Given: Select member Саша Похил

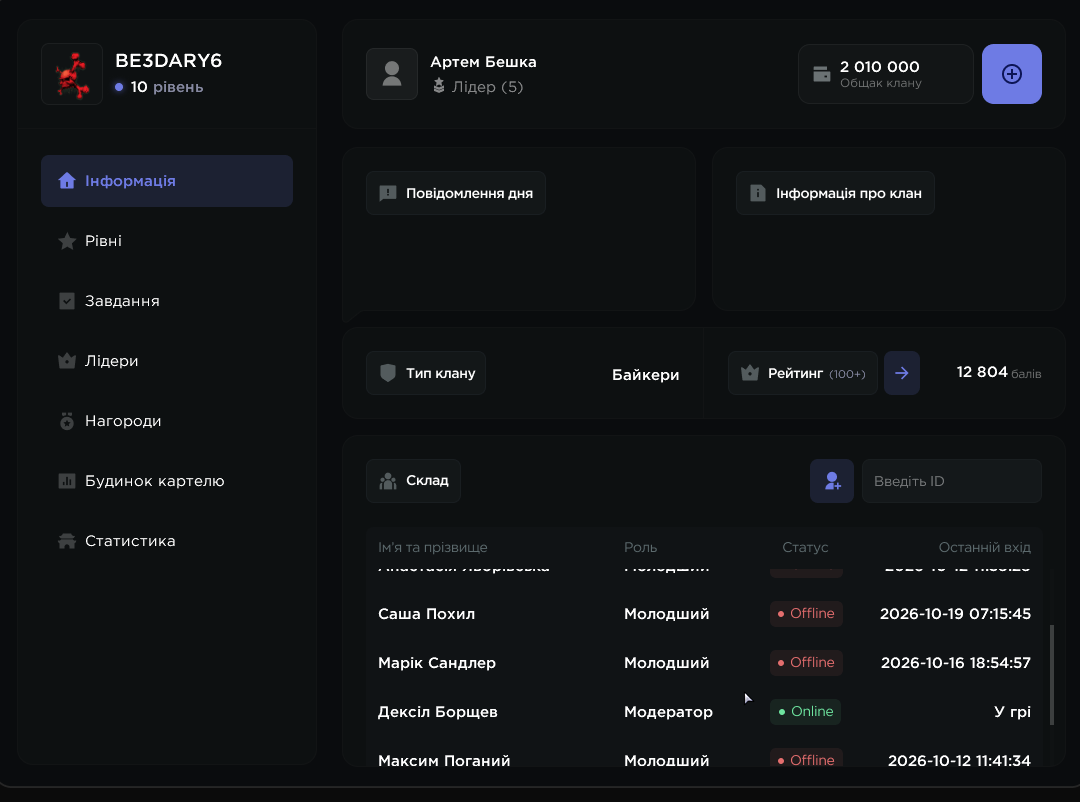Looking at the screenshot, I should click(x=704, y=614).
